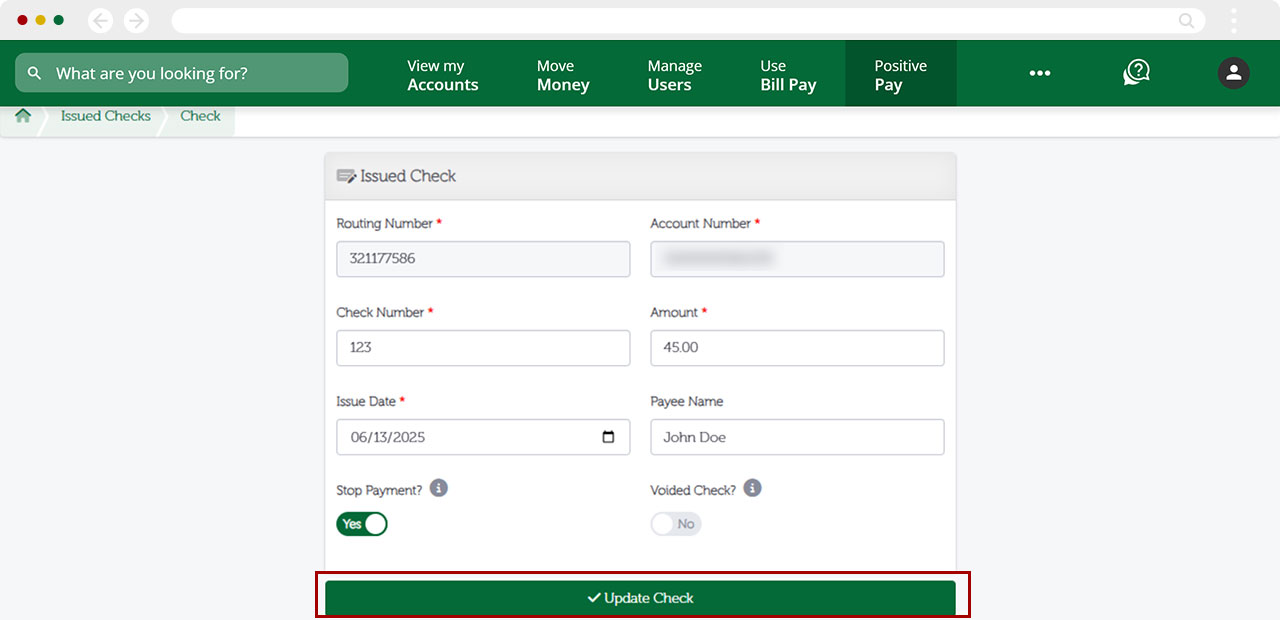The image size is (1280, 620).
Task: Click the blurred Account Number field
Action: point(797,259)
